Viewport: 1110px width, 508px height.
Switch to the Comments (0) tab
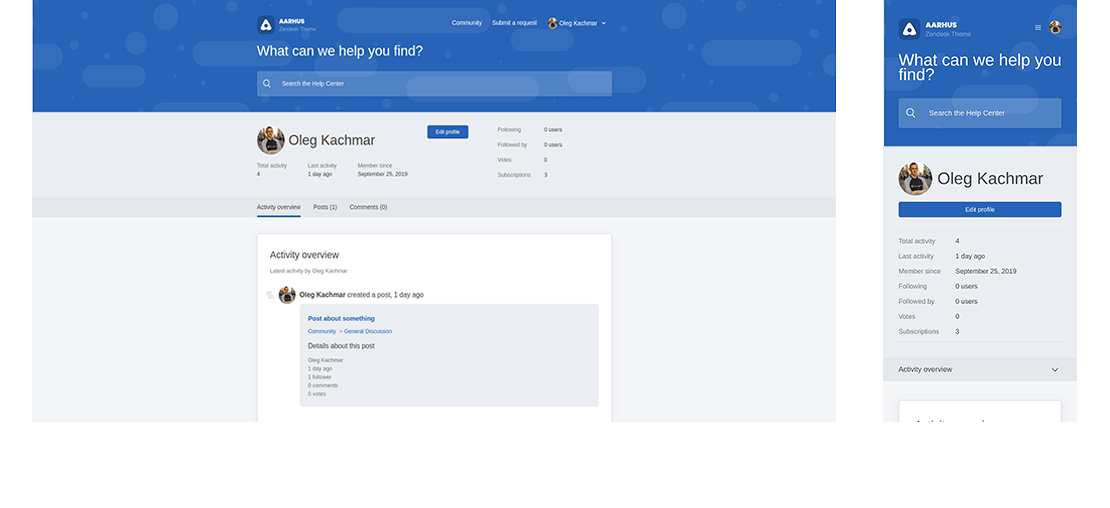pyautogui.click(x=368, y=207)
